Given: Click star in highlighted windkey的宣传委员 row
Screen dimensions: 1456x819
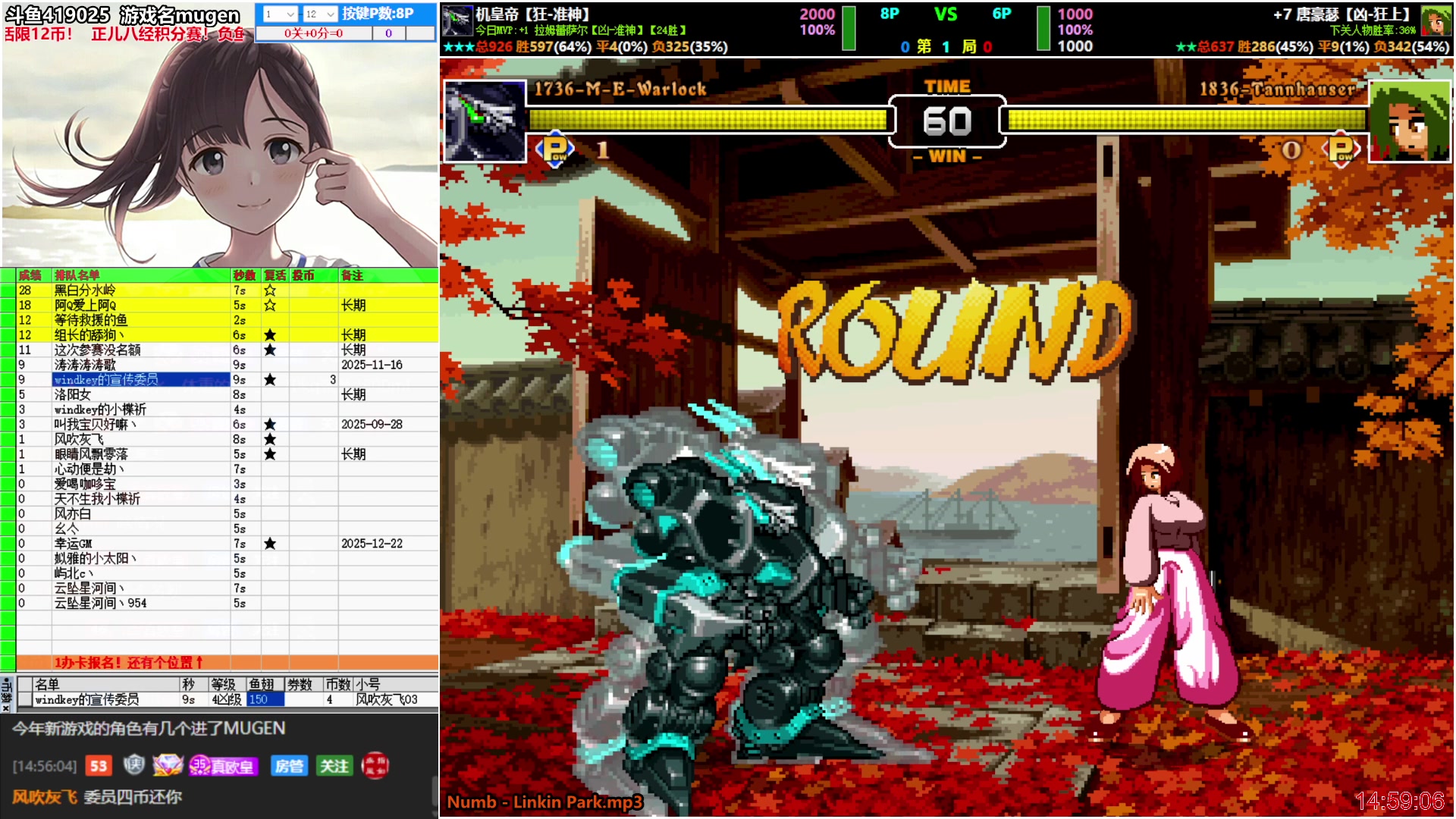Looking at the screenshot, I should click(270, 379).
